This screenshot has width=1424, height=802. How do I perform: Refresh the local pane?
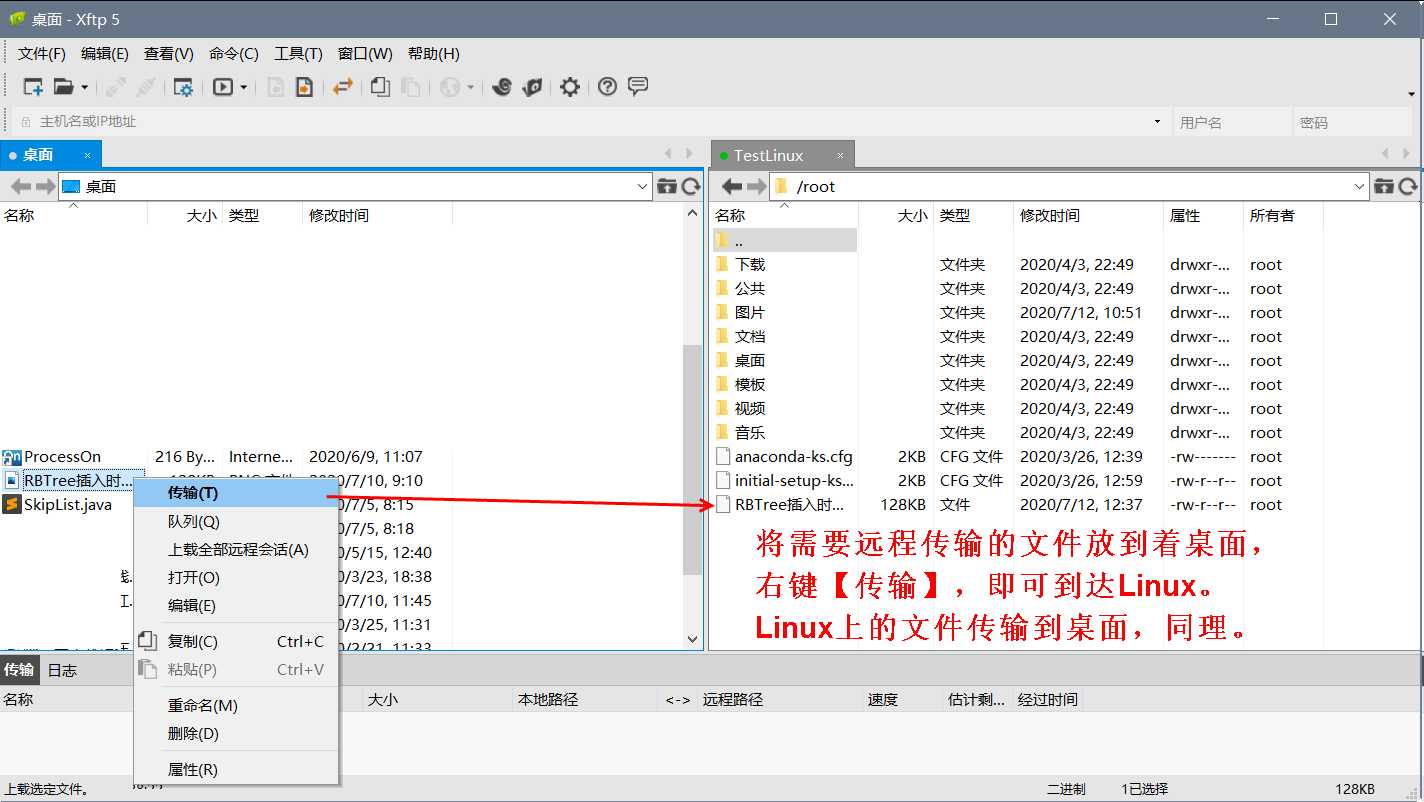pyautogui.click(x=691, y=186)
